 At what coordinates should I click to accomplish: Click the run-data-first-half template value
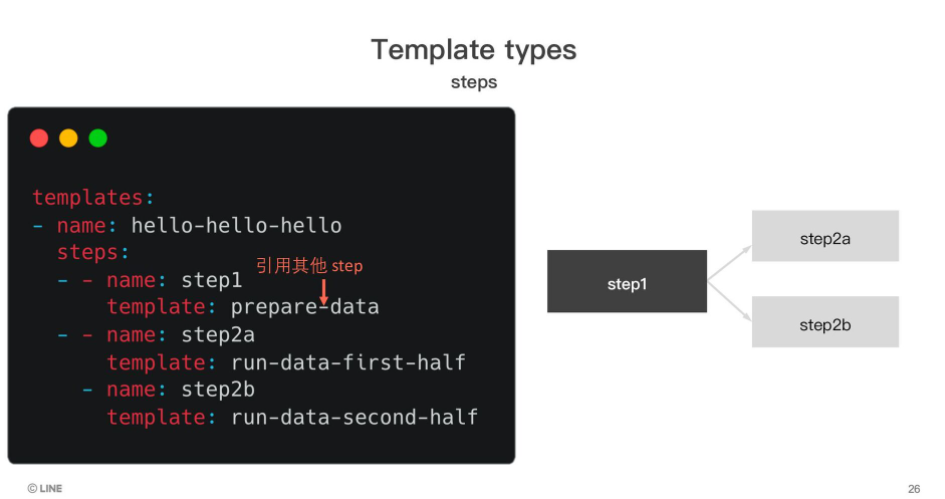coord(348,362)
